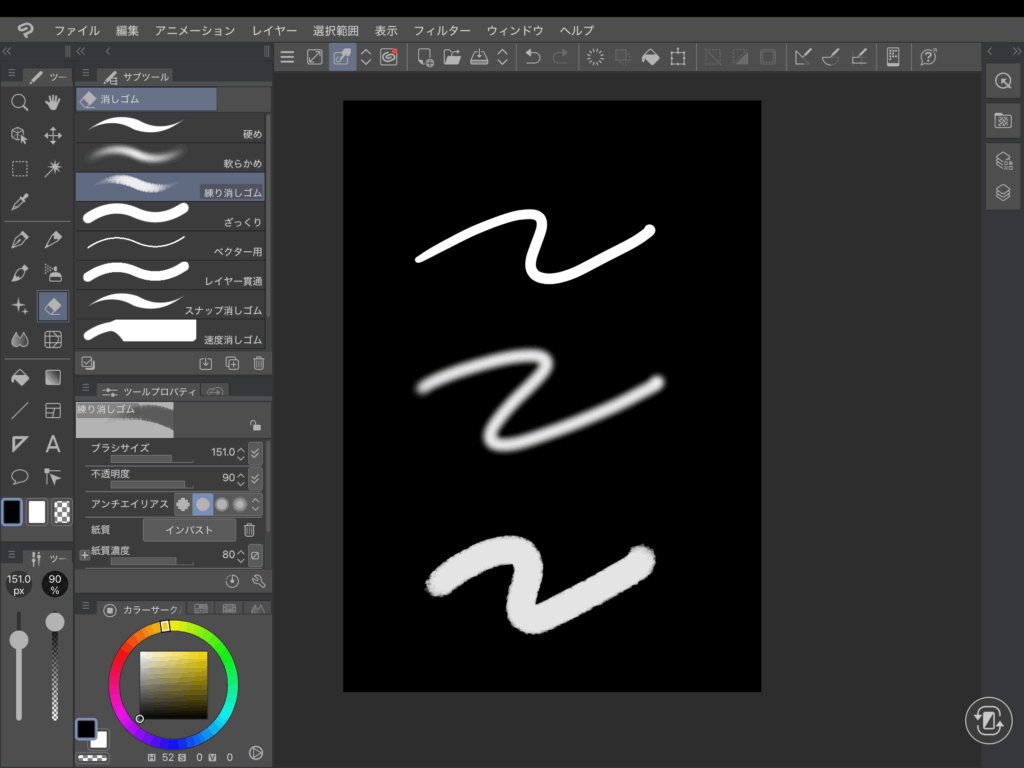This screenshot has width=1024, height=768.
Task: Toggle the lock on 練り消しゴム tool property
Action: coord(255,425)
